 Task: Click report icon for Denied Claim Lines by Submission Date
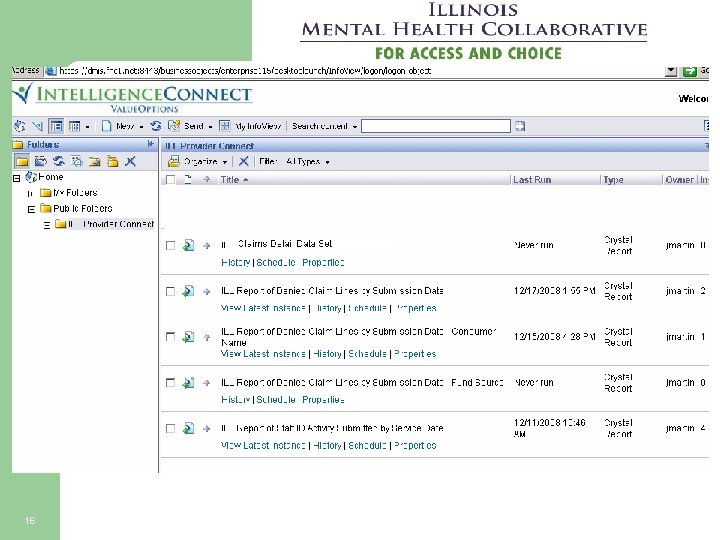(188, 291)
